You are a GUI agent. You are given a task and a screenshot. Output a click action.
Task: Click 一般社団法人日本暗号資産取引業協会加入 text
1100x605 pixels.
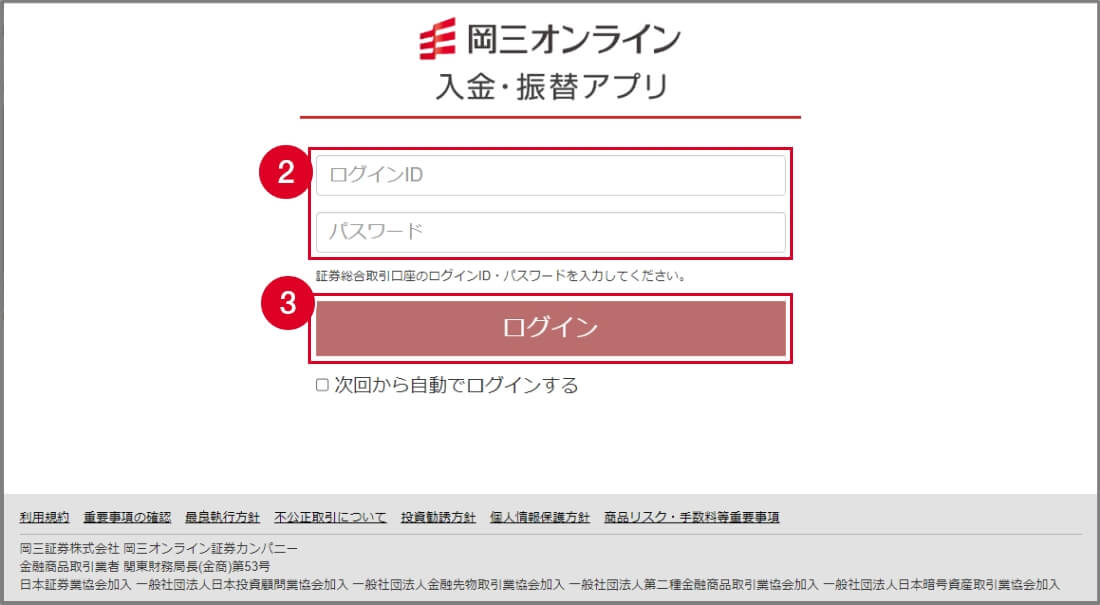941,584
